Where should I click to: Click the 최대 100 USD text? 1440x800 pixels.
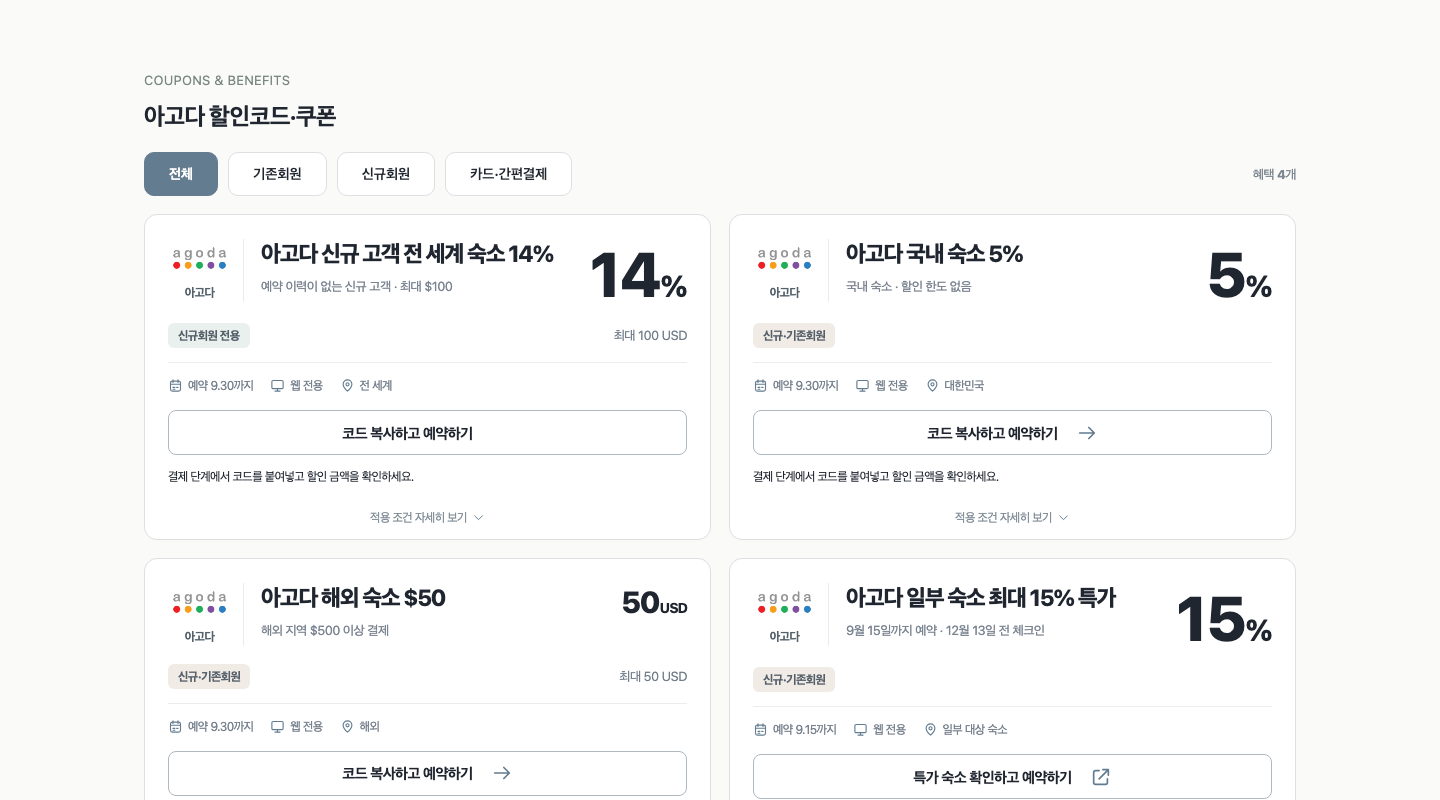(650, 336)
